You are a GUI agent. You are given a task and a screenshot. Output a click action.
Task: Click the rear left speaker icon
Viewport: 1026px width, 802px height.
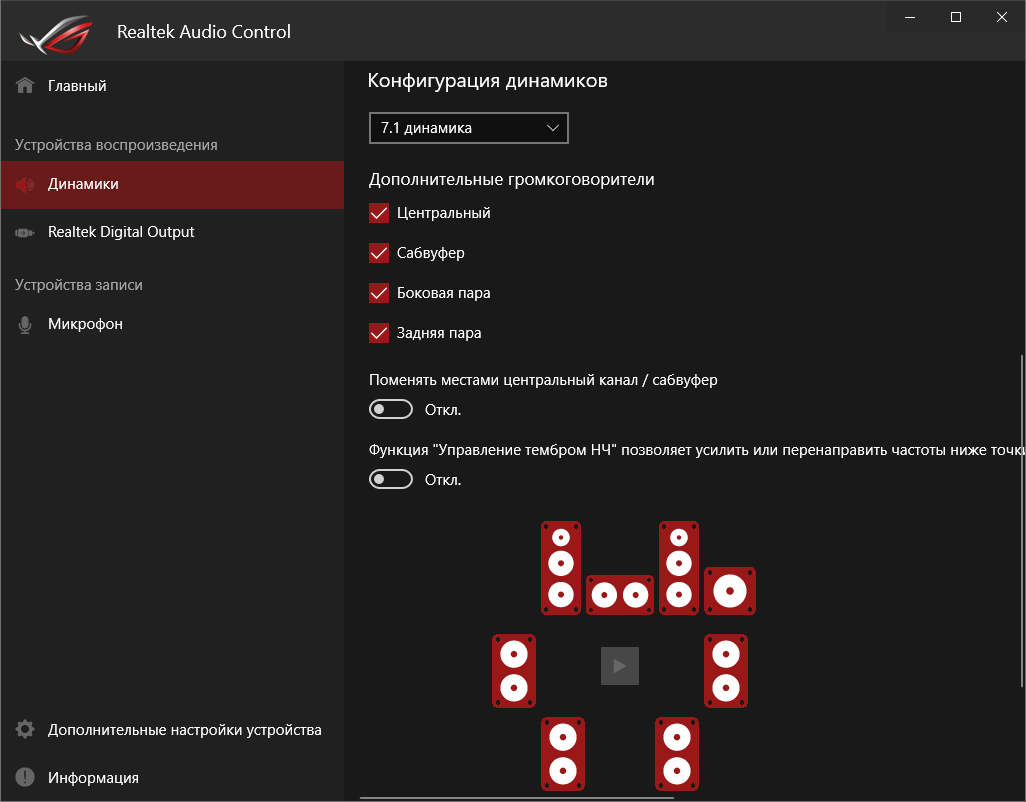pyautogui.click(x=562, y=753)
